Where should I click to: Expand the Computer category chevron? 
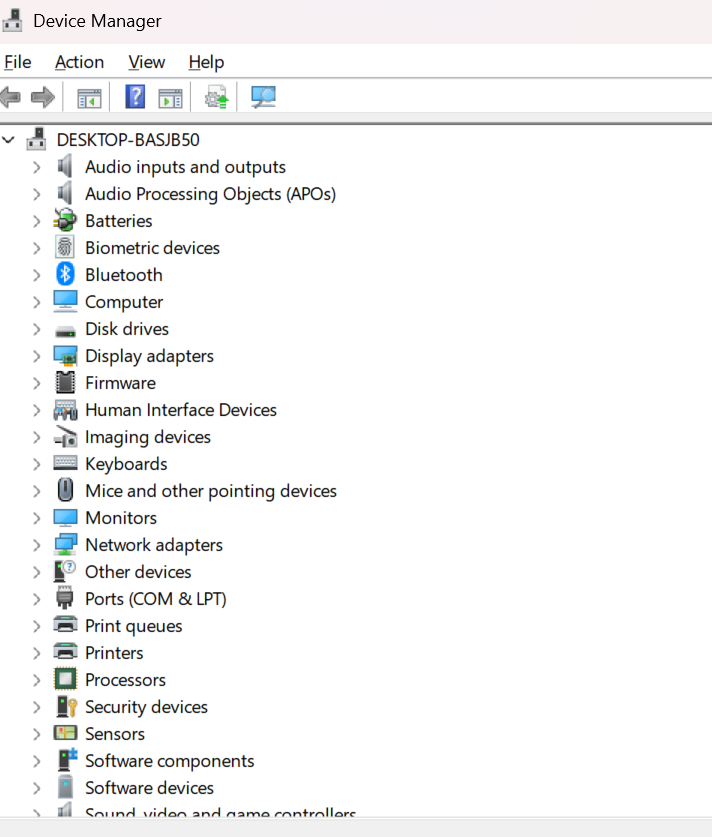(x=36, y=303)
